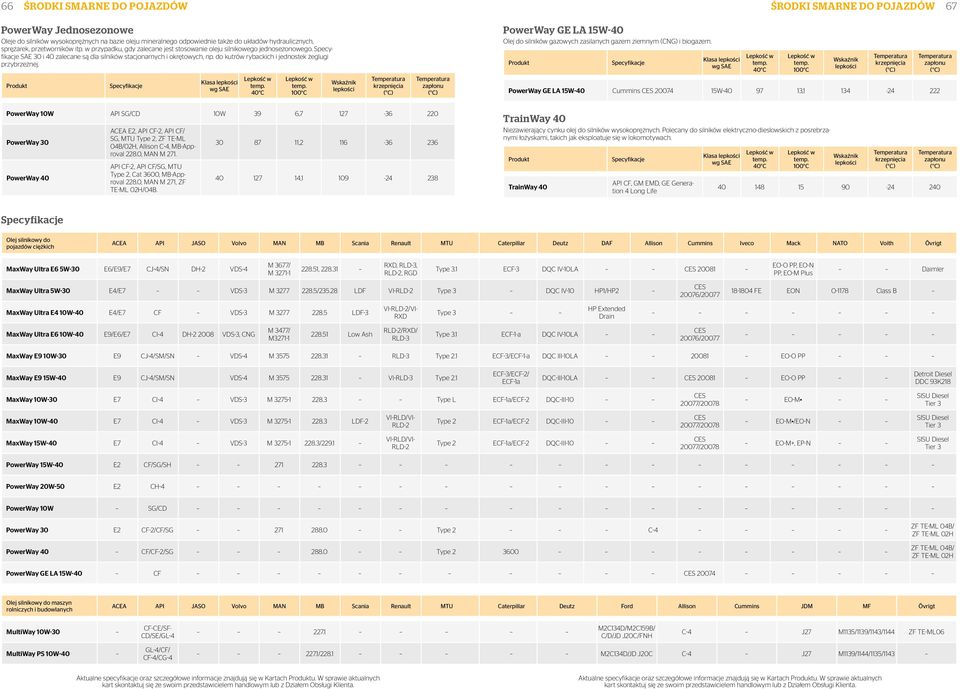The image size is (960, 689).
Task: Select the 'MaxWay E9 10W-30' row label
Action: pos(36,356)
